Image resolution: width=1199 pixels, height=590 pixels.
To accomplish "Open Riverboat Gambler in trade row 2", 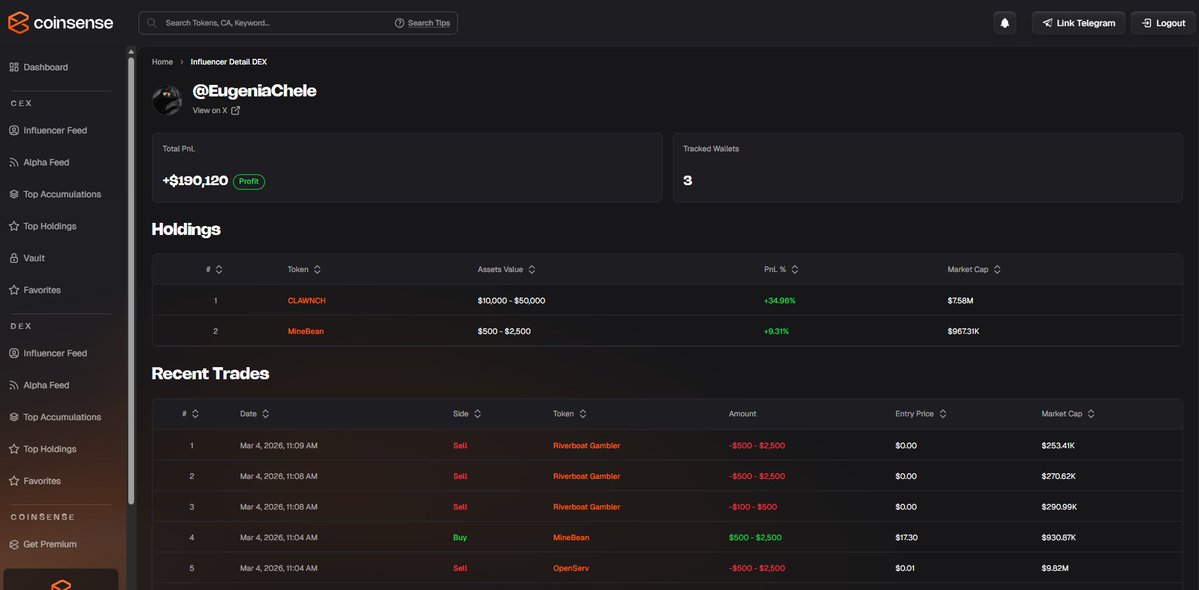I will click(x=587, y=476).
